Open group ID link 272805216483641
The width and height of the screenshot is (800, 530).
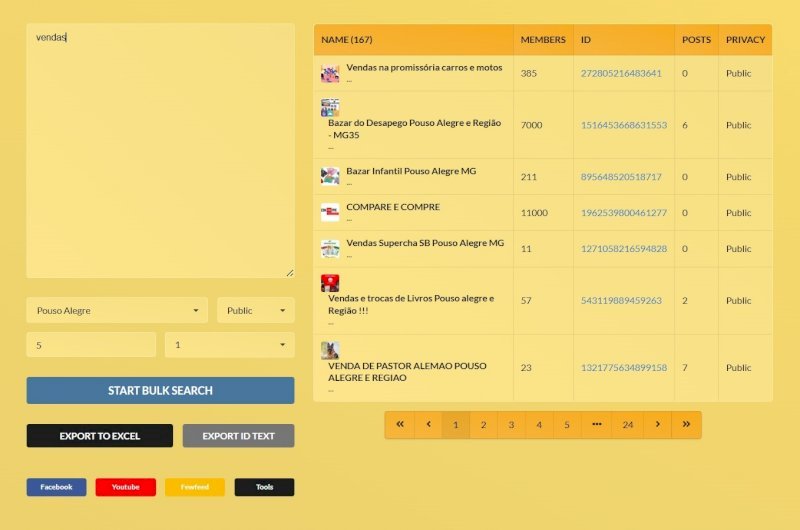(621, 73)
